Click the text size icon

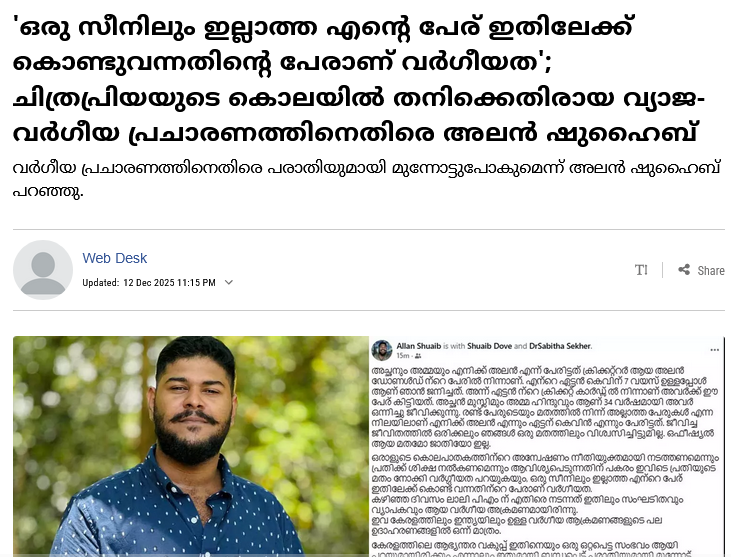coord(641,270)
